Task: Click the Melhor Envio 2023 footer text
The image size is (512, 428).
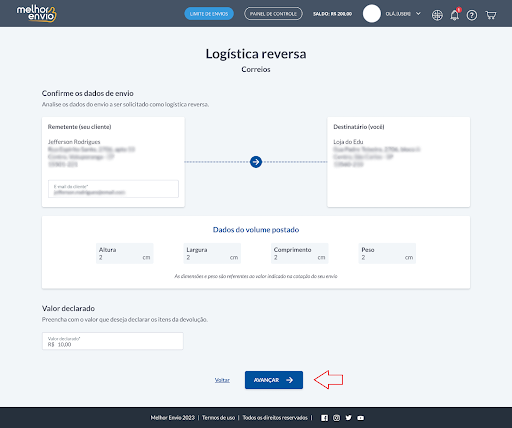Action: click(173, 418)
